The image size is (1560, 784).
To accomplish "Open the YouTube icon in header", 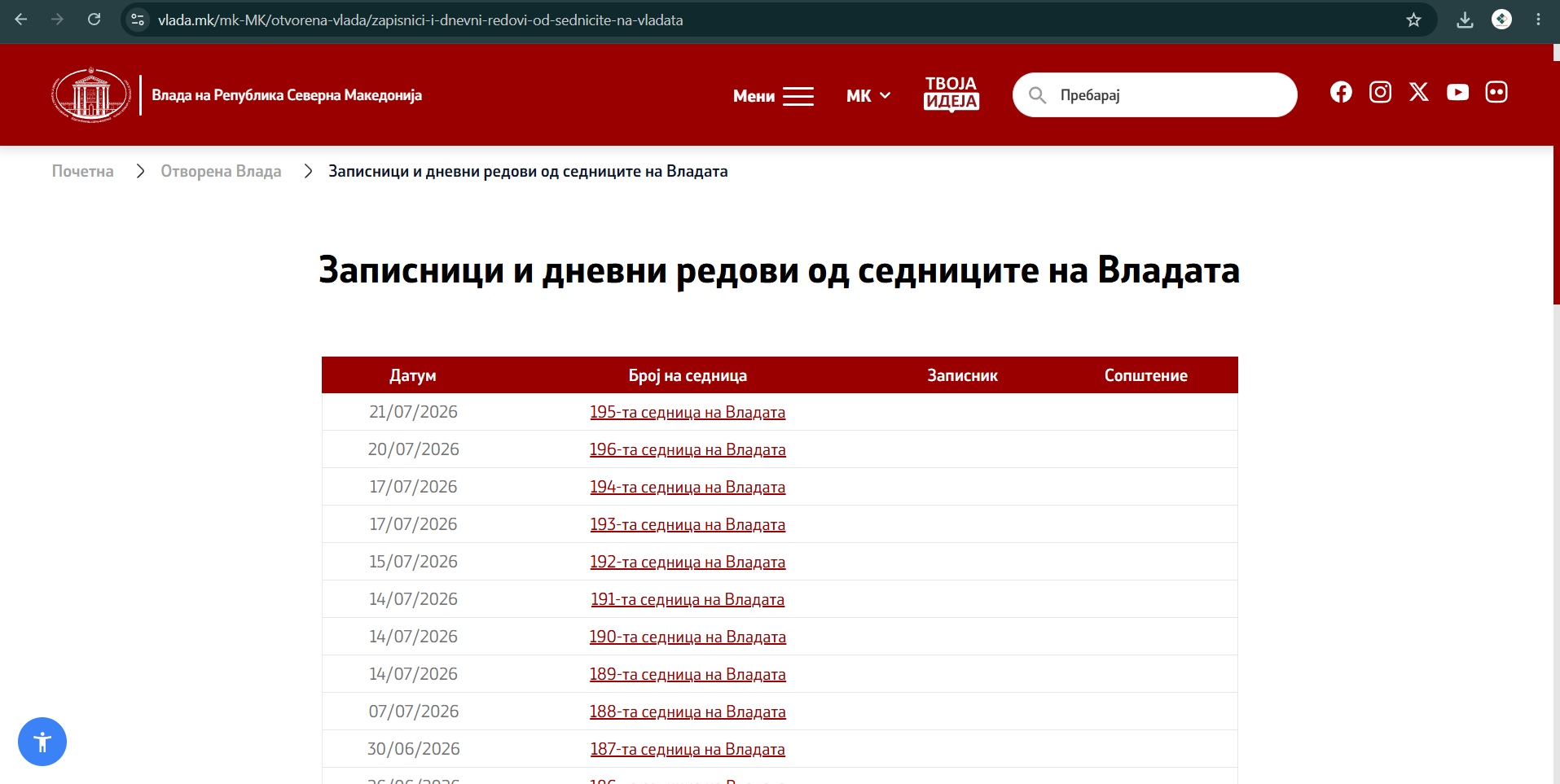I will coord(1458,92).
